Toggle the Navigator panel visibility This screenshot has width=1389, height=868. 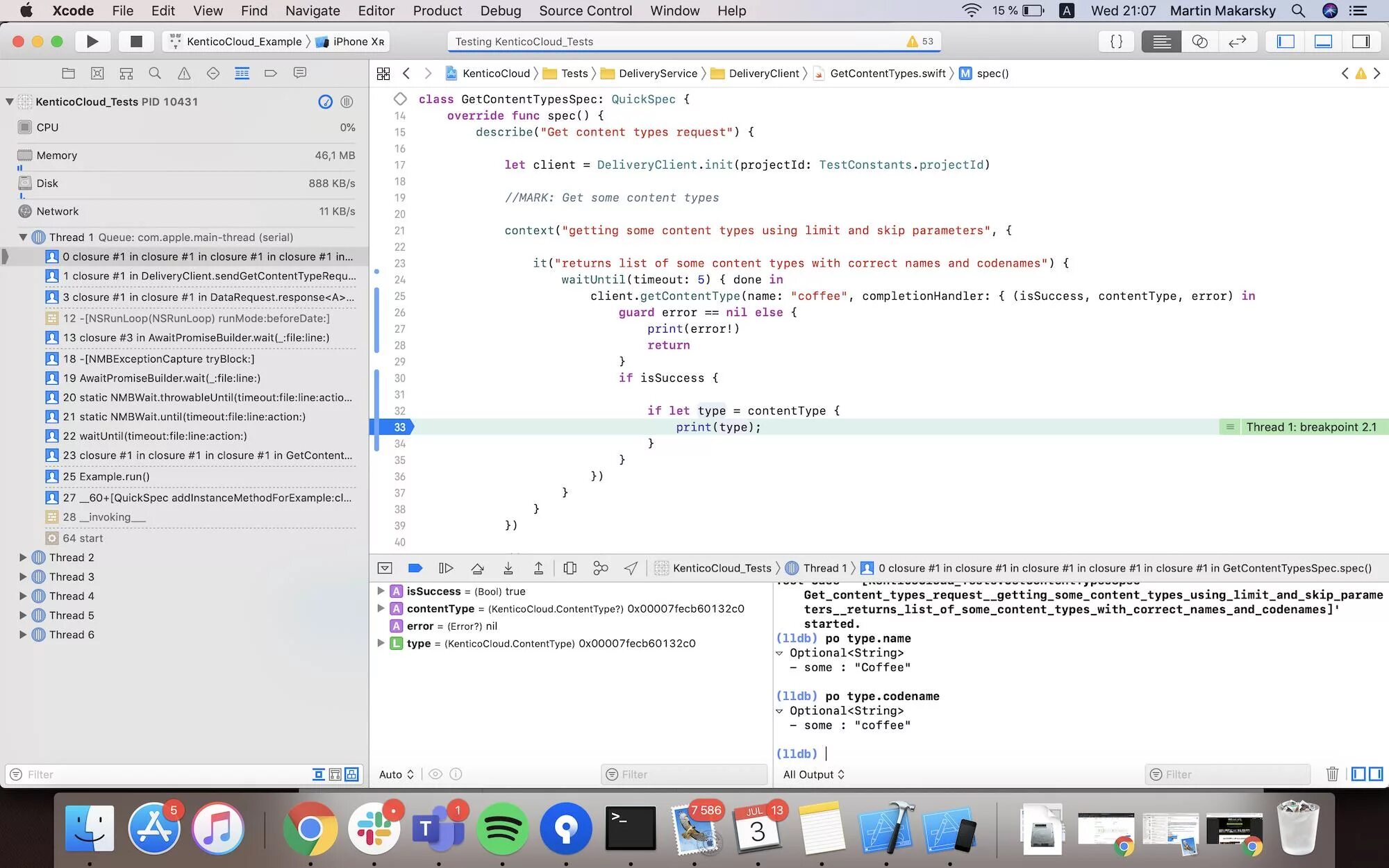tap(1286, 42)
